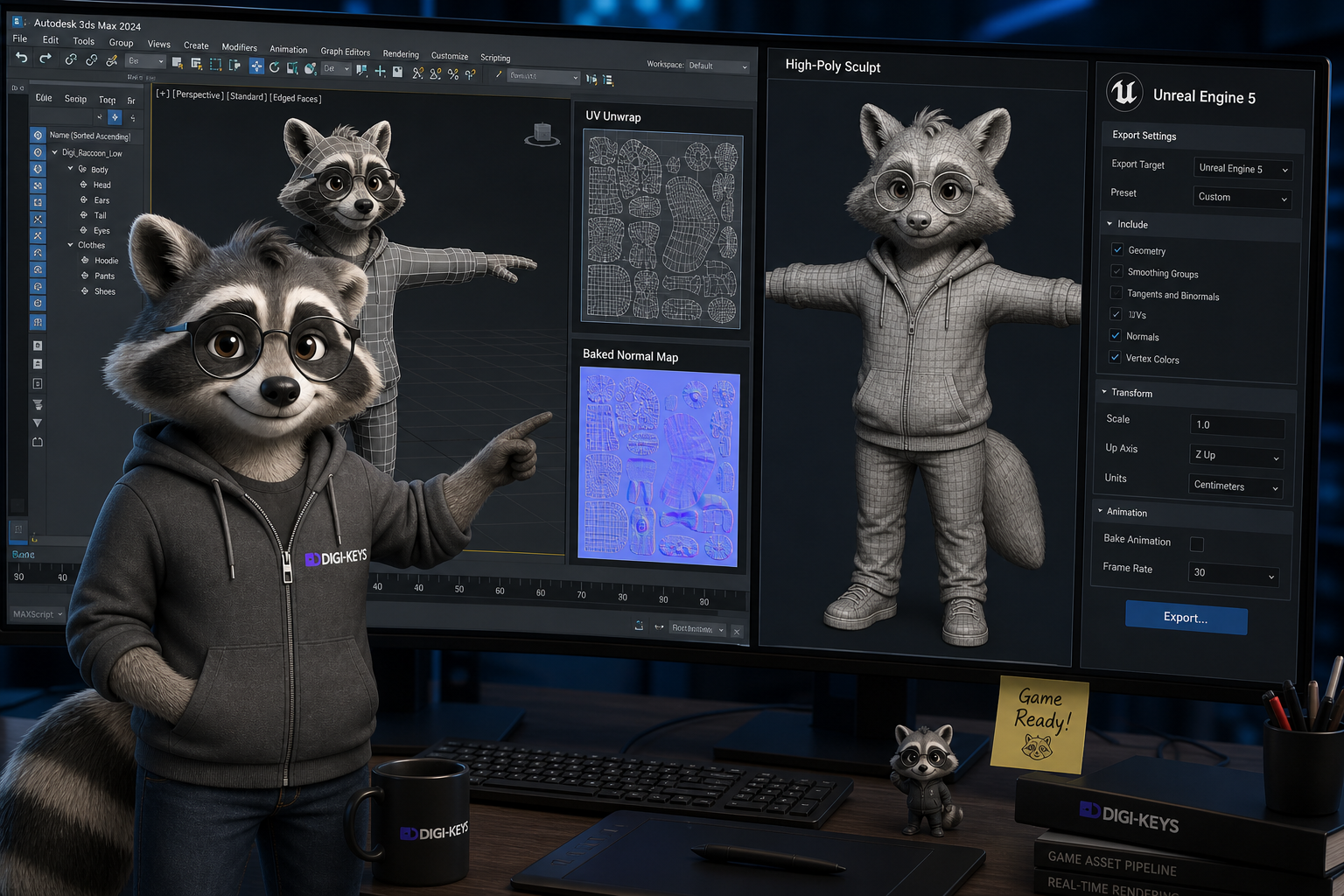This screenshot has height=896, width=1344.
Task: Open the MAXScript dropdown
Action: 38,614
